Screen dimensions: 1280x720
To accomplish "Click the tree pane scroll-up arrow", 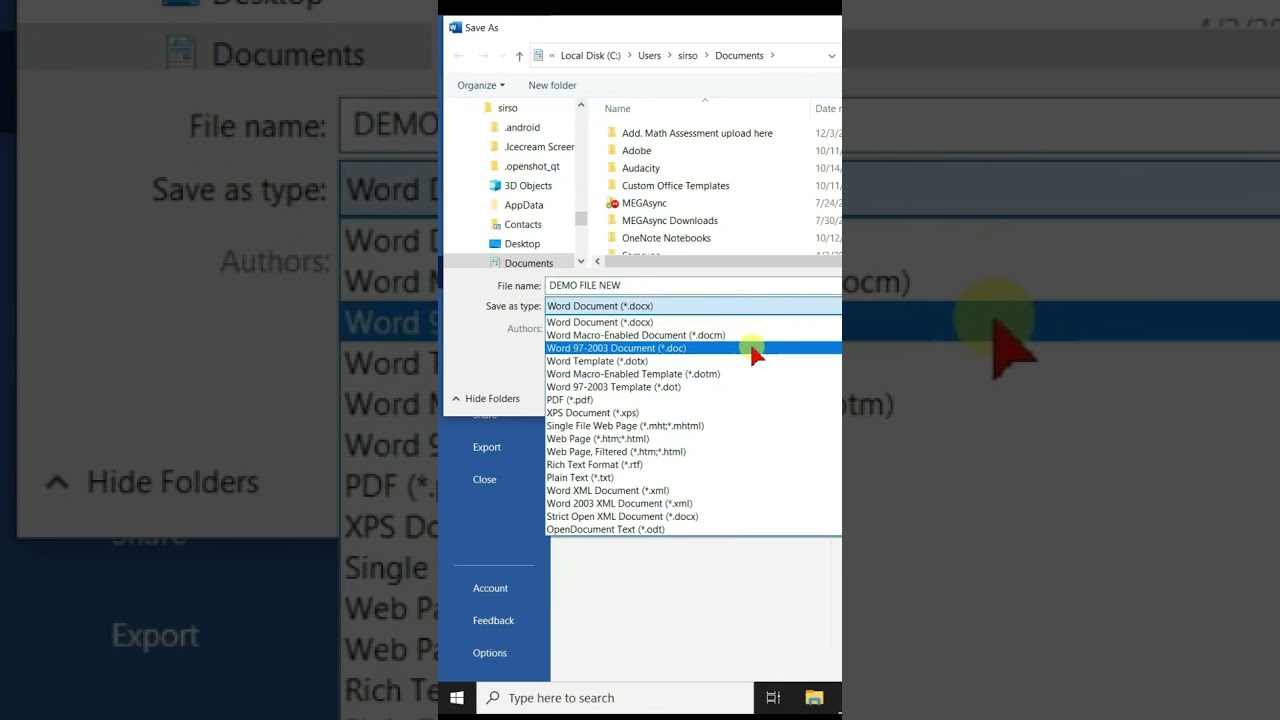I will pos(581,105).
